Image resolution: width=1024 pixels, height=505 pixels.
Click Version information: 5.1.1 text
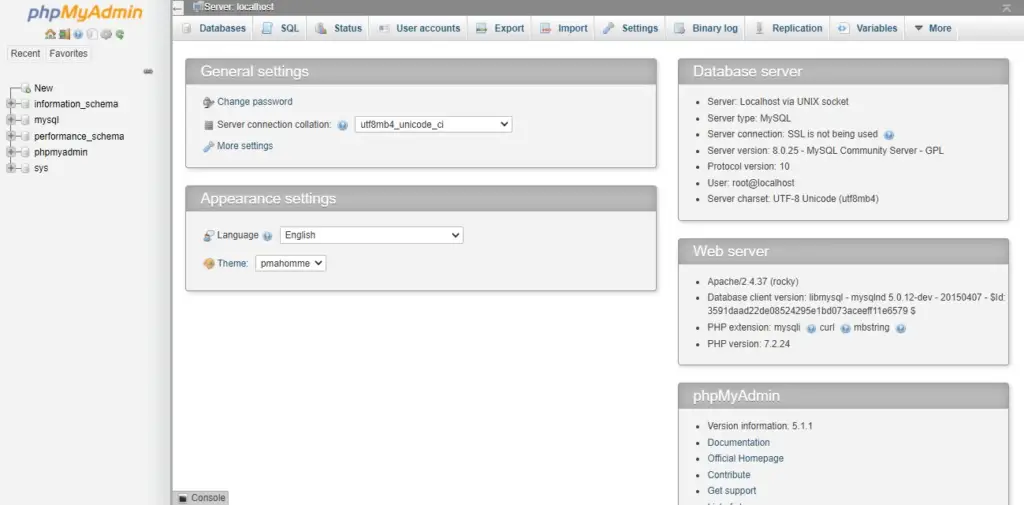click(760, 426)
